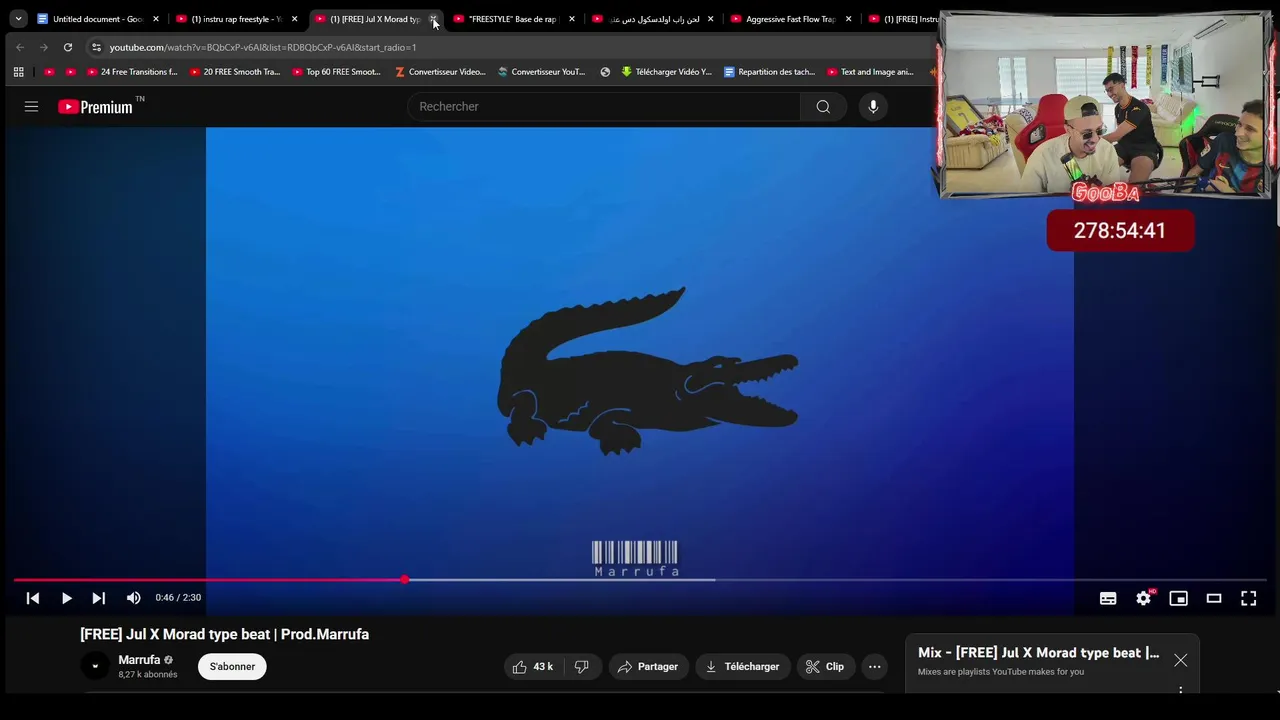Go back in browser history
Viewport: 1280px width, 720px height.
pos(20,47)
